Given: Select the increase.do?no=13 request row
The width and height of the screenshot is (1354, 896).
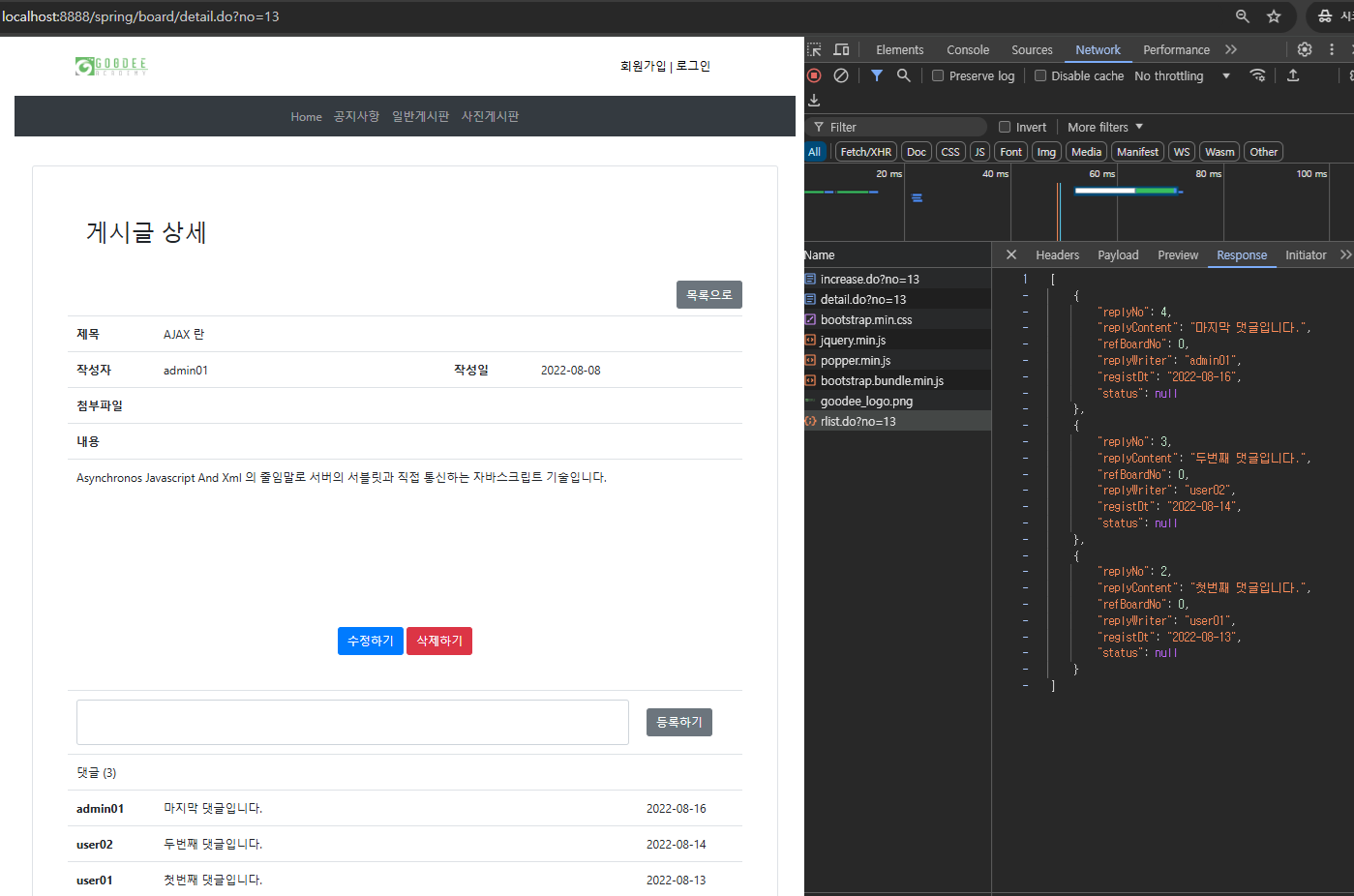Looking at the screenshot, I should [897, 279].
